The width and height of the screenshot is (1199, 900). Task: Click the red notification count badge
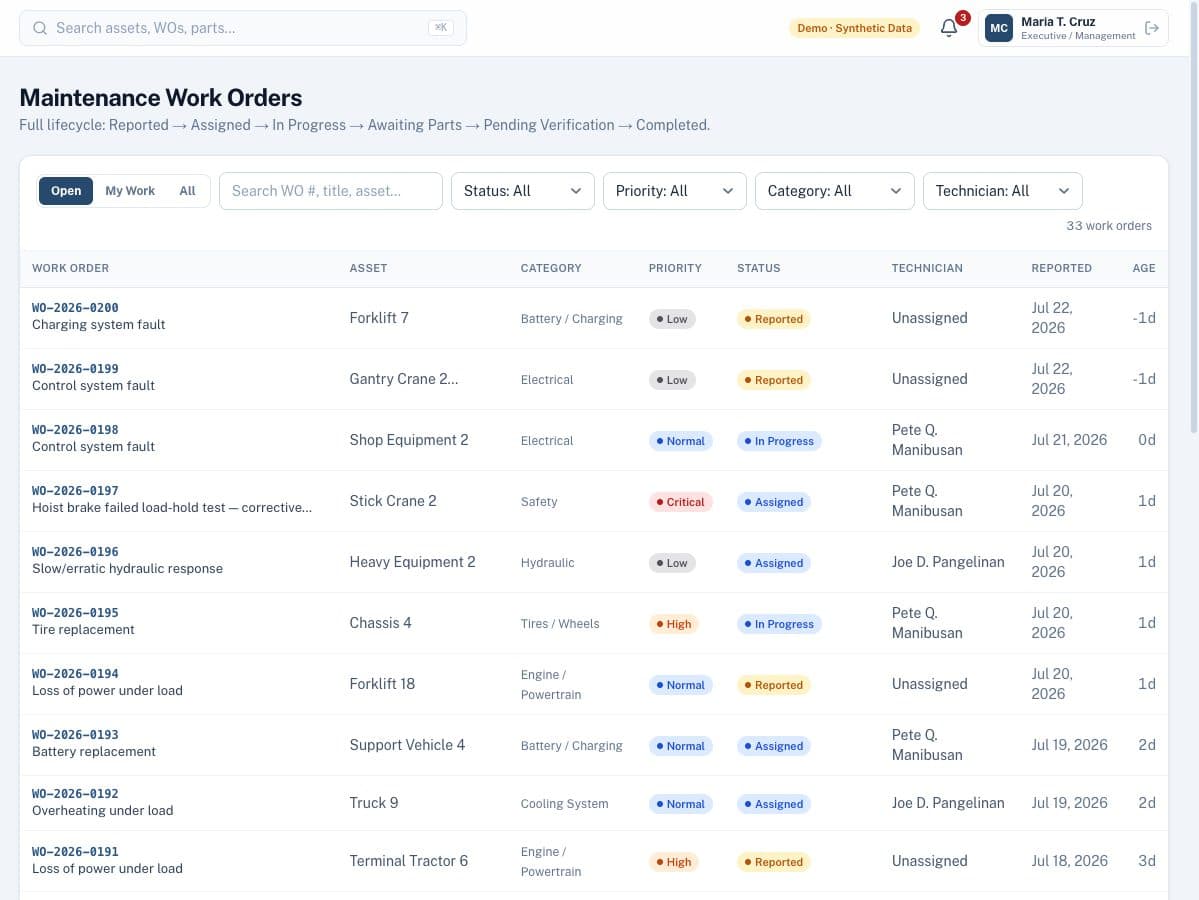pos(963,18)
